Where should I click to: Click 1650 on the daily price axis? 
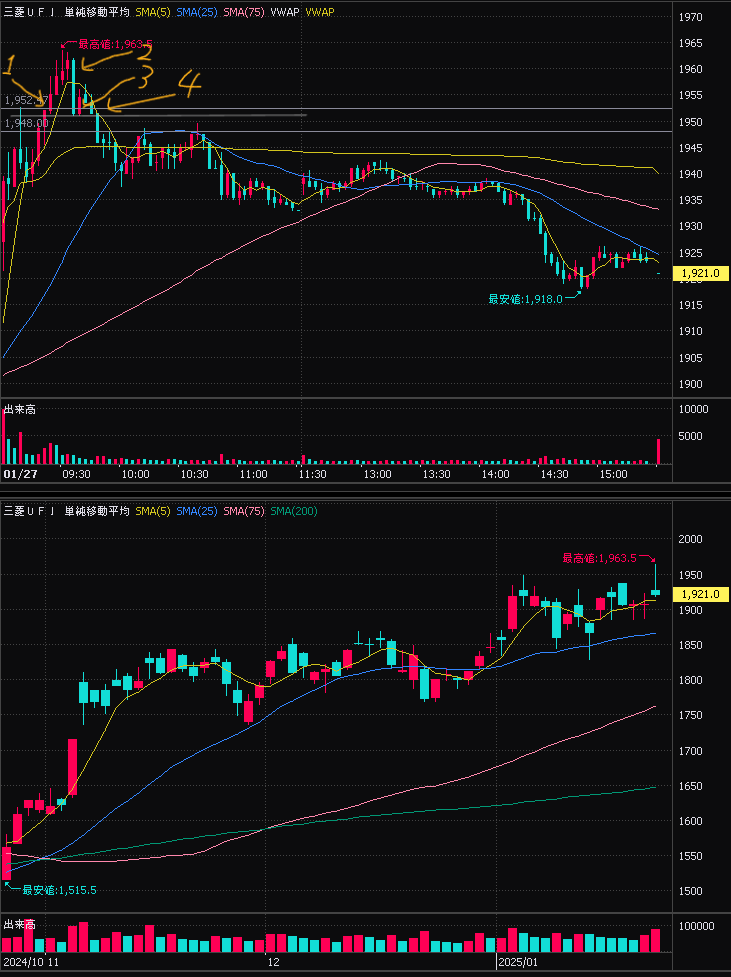tap(690, 786)
